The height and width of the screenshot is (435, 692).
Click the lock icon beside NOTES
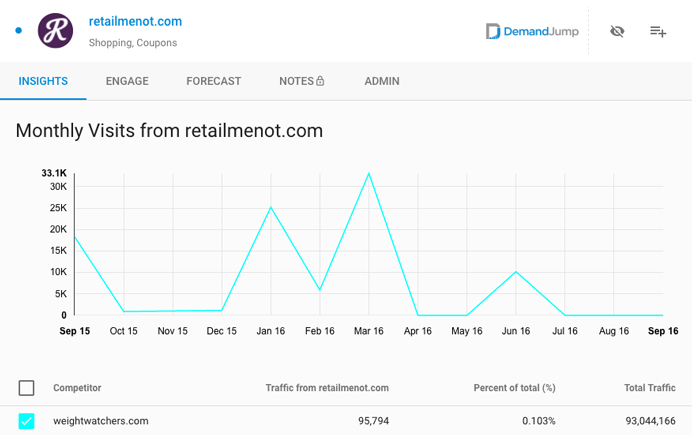[x=320, y=81]
